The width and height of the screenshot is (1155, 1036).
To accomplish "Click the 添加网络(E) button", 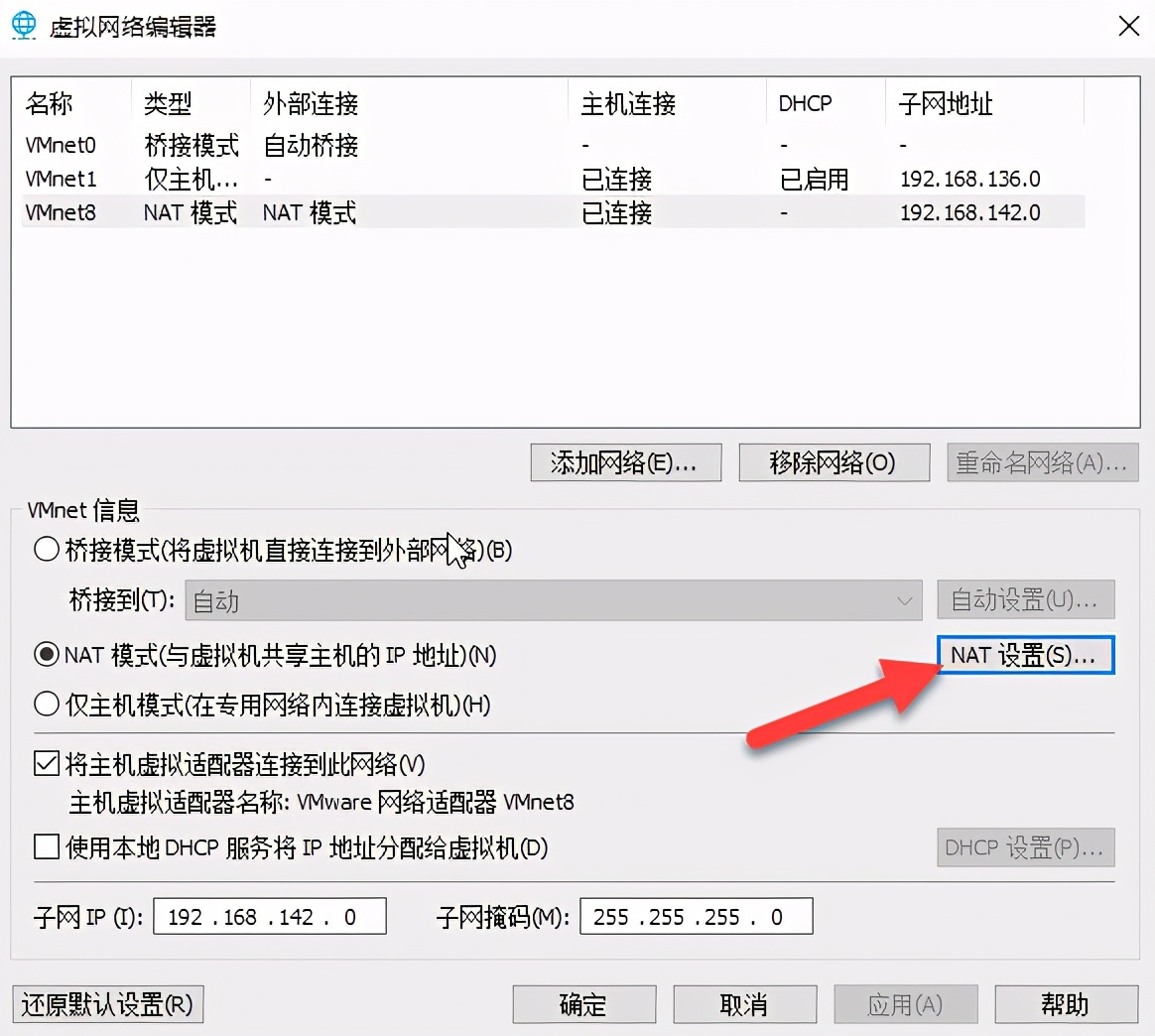I will [x=625, y=462].
